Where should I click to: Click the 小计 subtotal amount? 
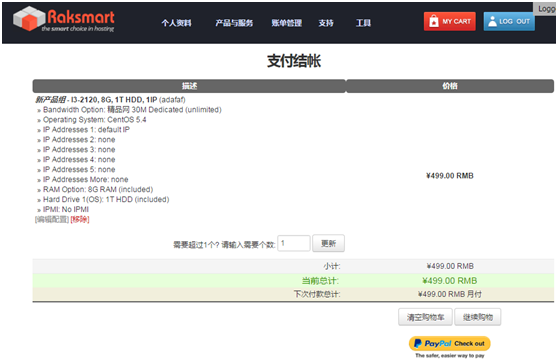tap(450, 266)
